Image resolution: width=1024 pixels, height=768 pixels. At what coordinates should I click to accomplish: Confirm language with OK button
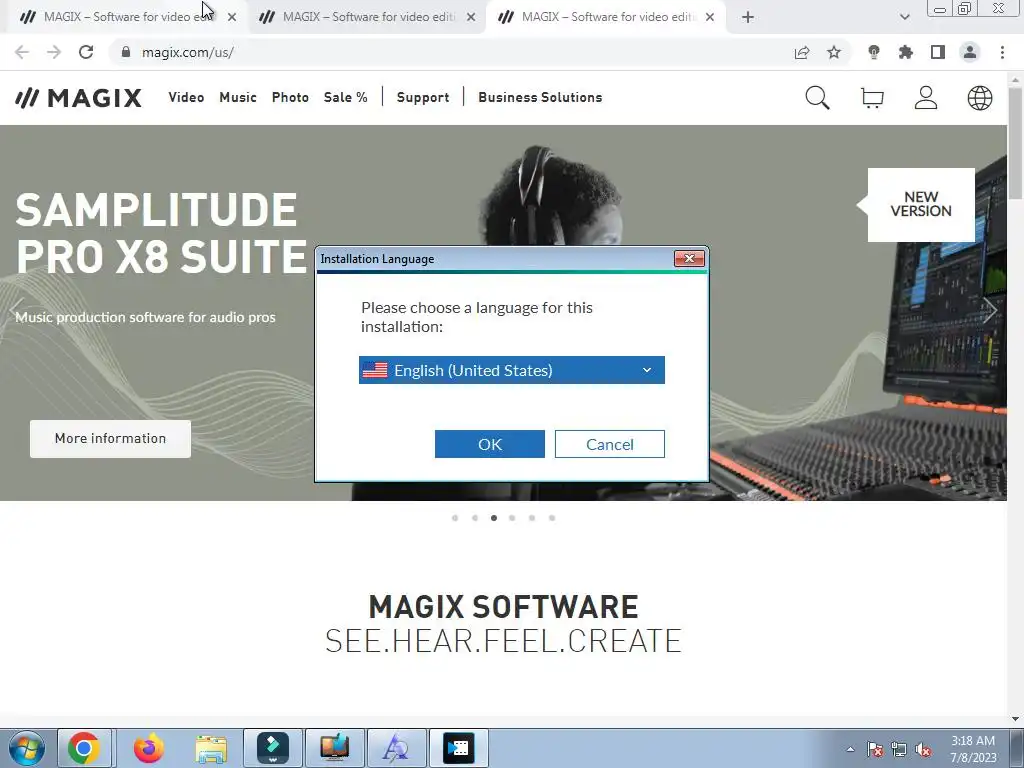click(490, 444)
